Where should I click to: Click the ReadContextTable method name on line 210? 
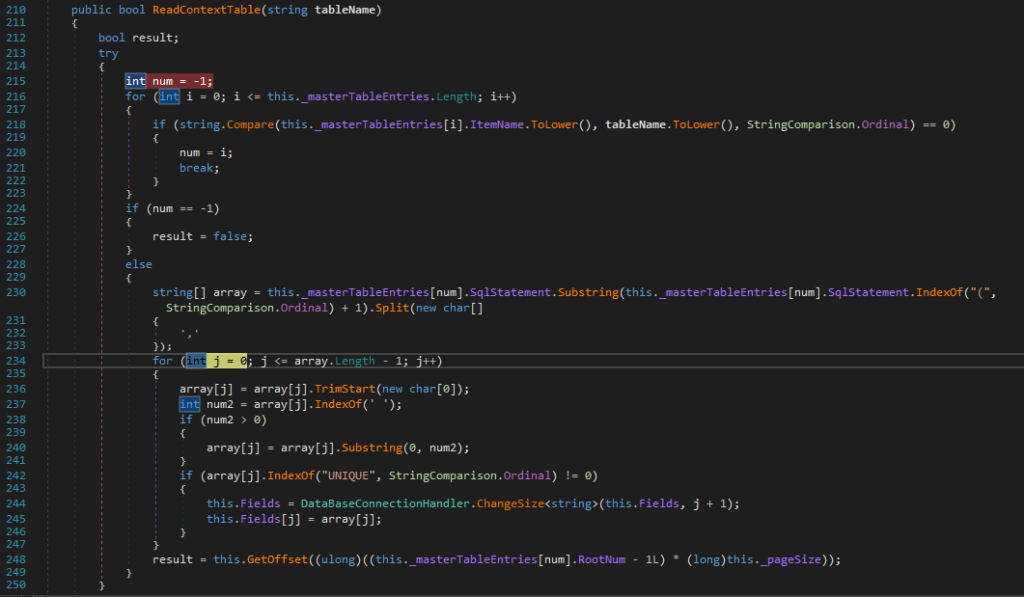click(206, 9)
